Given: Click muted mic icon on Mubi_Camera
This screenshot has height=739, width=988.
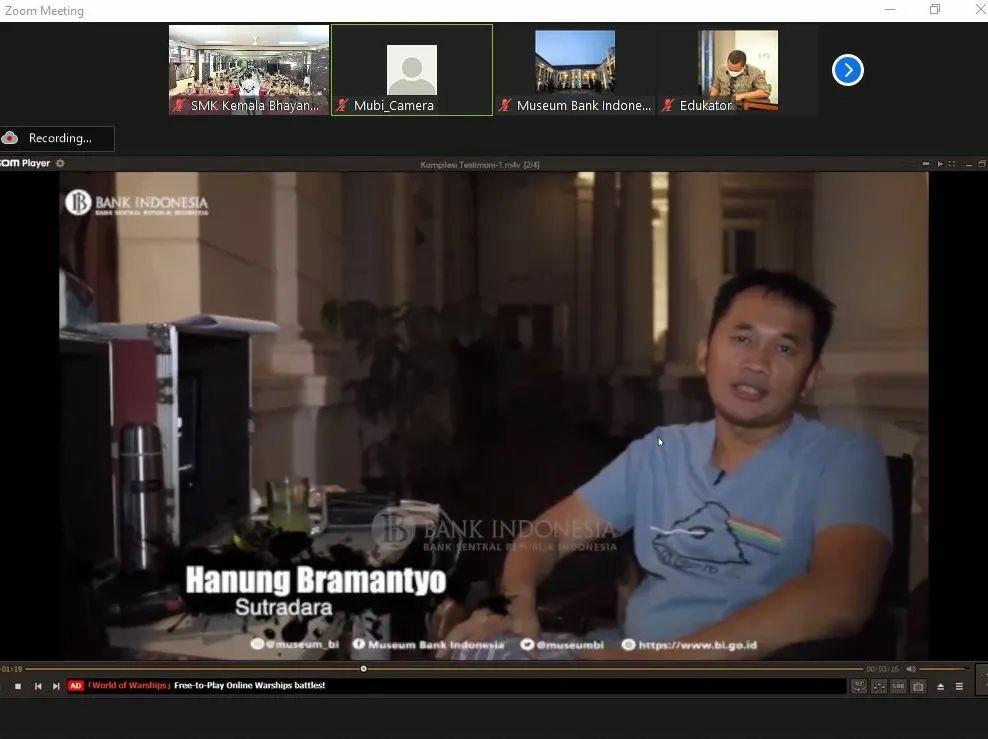Looking at the screenshot, I should (342, 105).
